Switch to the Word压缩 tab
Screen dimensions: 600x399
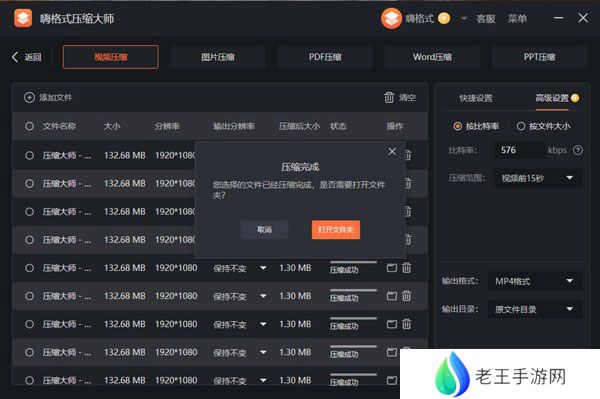[x=432, y=57]
